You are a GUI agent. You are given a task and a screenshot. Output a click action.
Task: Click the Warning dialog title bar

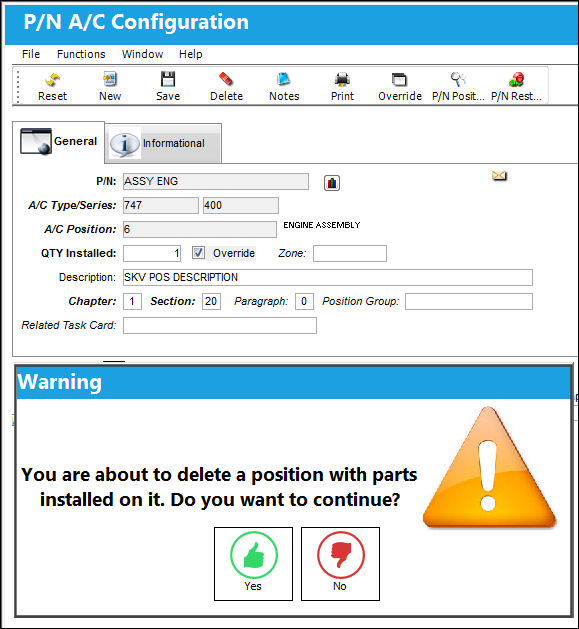pos(293,382)
